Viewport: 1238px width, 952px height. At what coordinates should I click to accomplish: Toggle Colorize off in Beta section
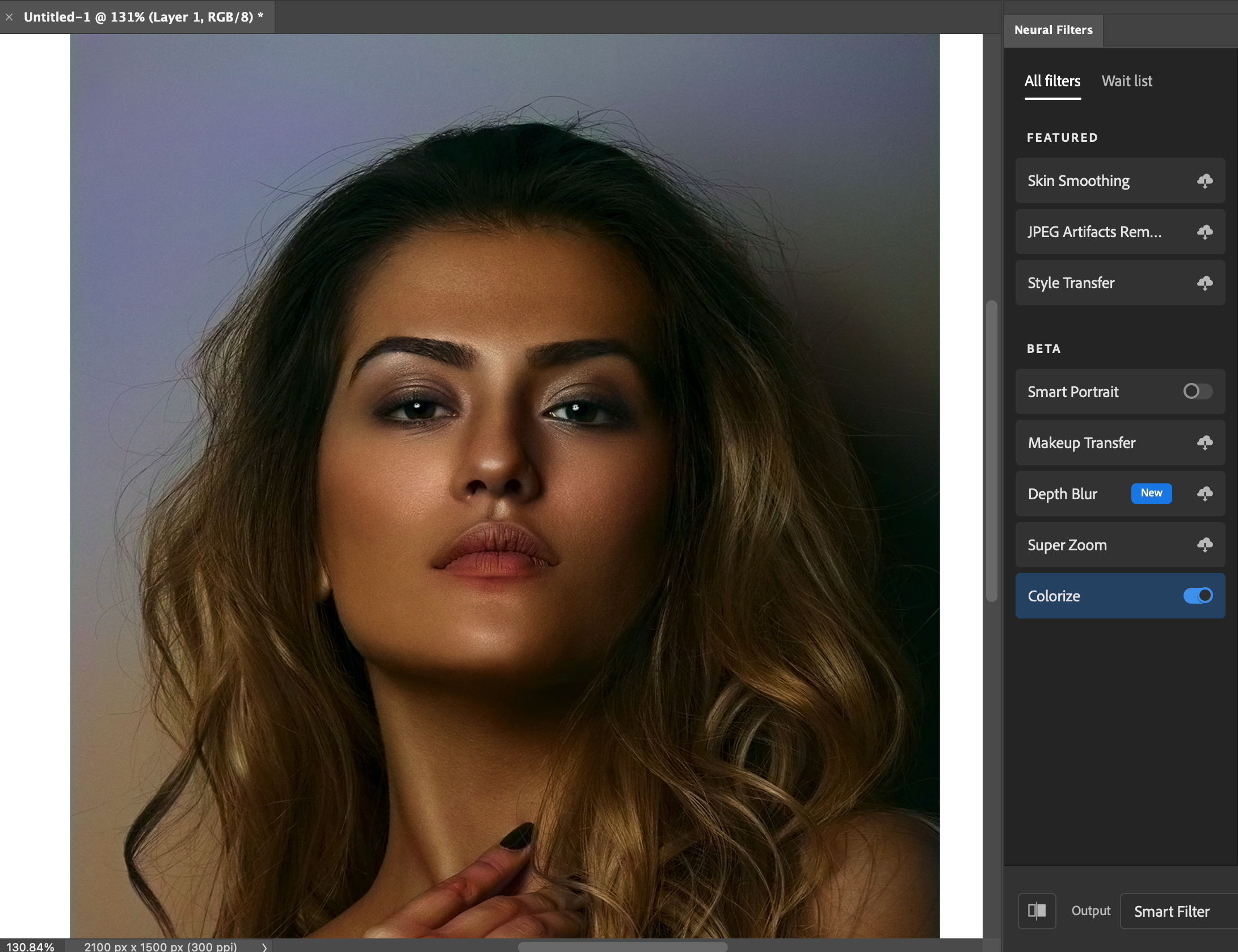click(x=1197, y=596)
